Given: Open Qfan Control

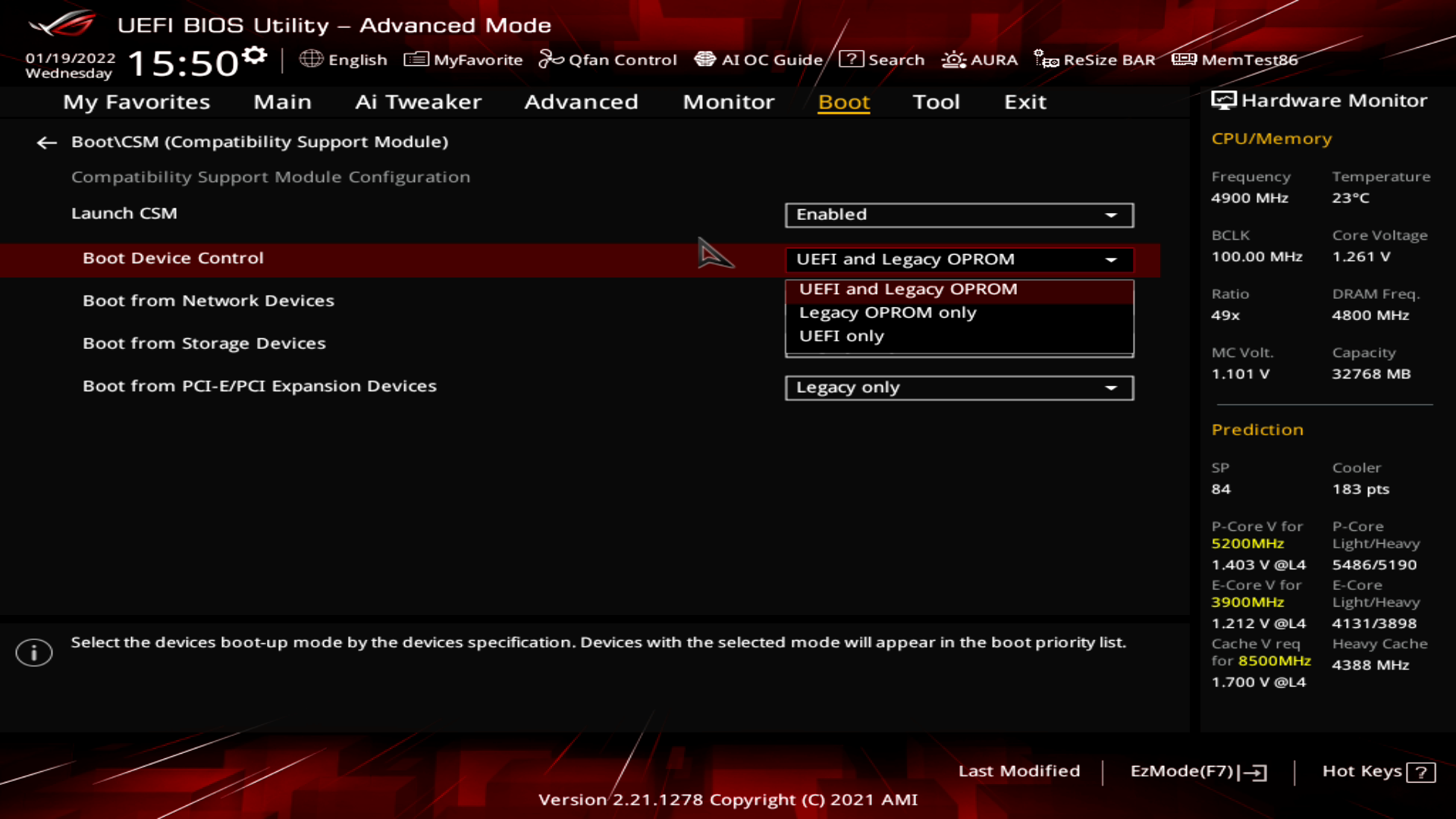Looking at the screenshot, I should coord(607,60).
